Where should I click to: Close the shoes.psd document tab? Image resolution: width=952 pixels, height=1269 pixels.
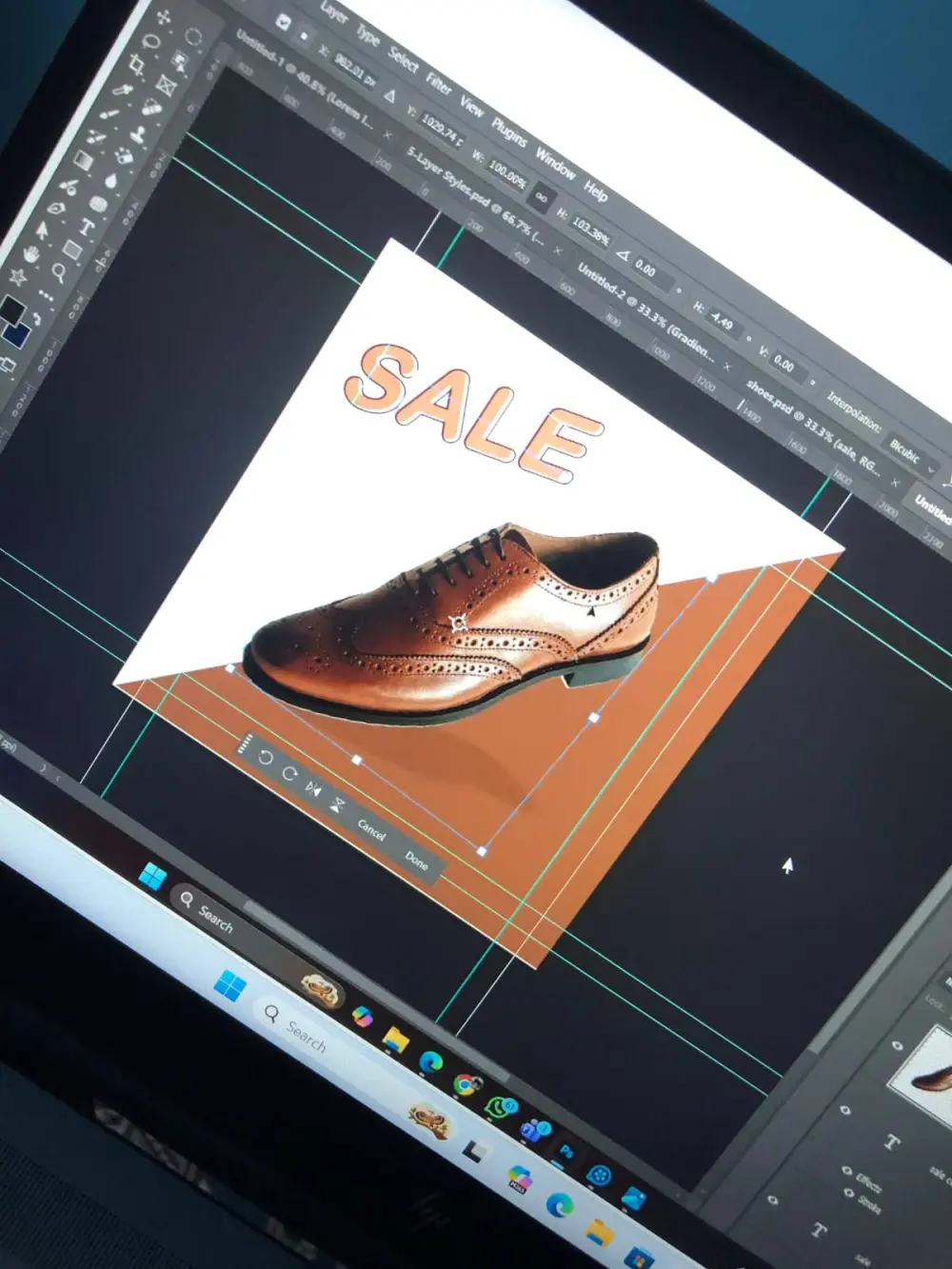[x=895, y=482]
